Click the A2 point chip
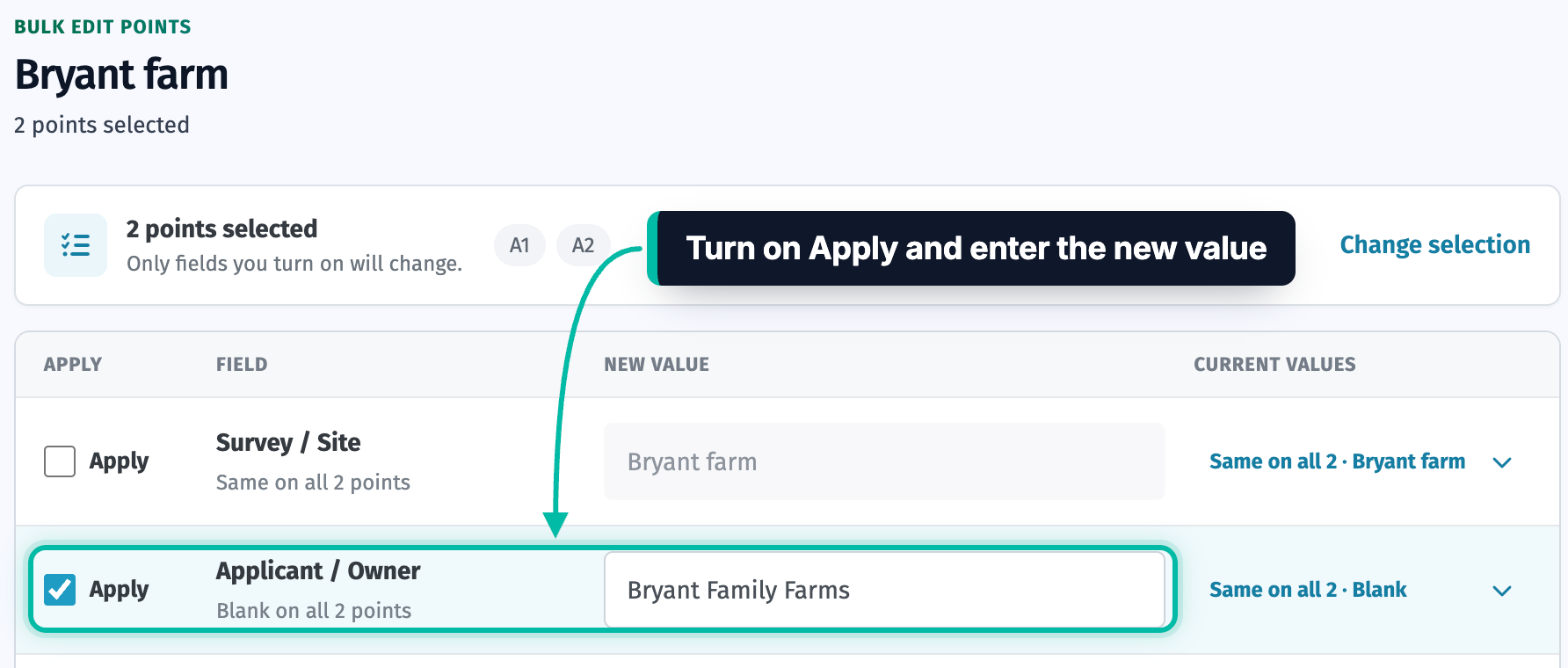The image size is (1568, 668). tap(583, 245)
